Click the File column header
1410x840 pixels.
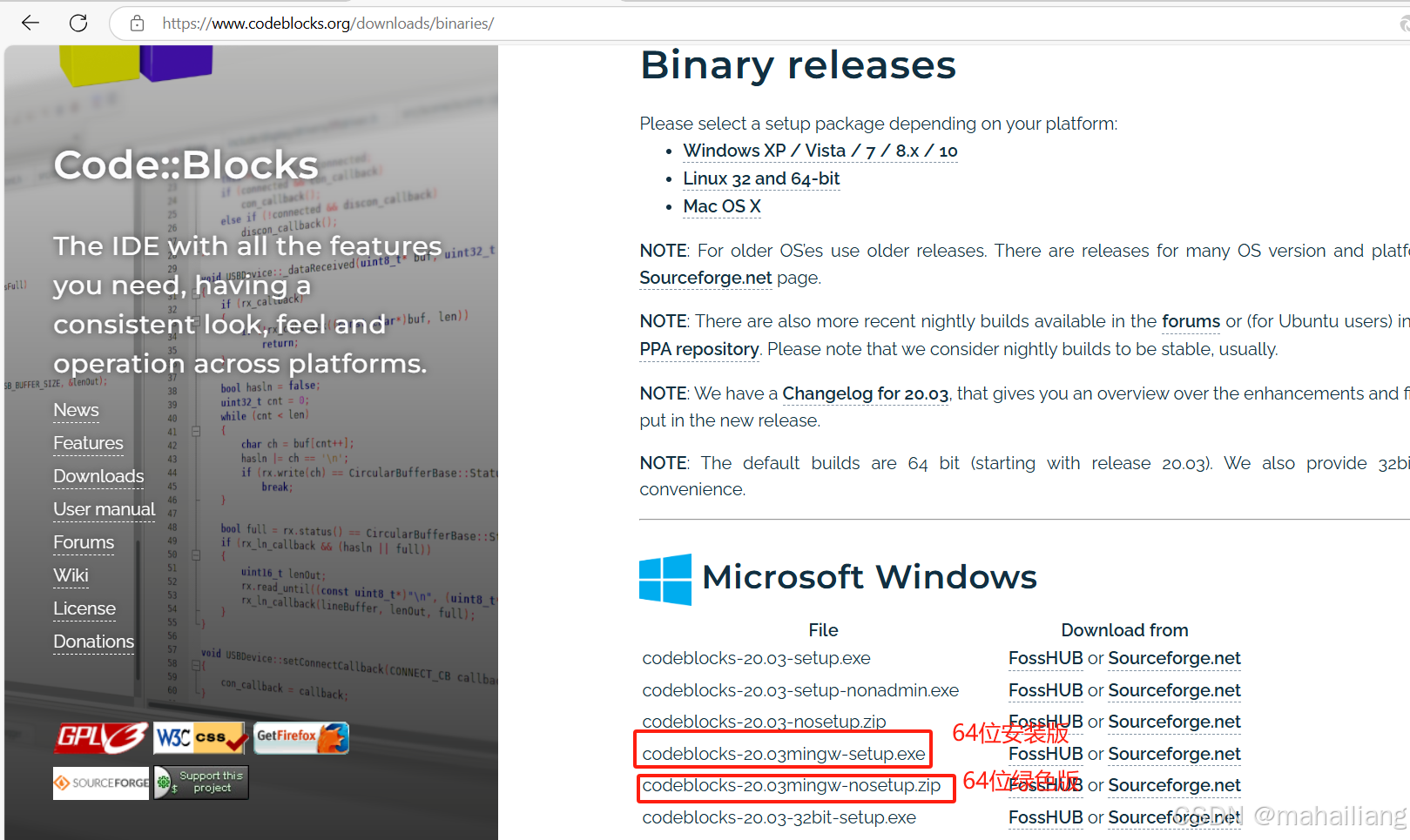coord(823,630)
